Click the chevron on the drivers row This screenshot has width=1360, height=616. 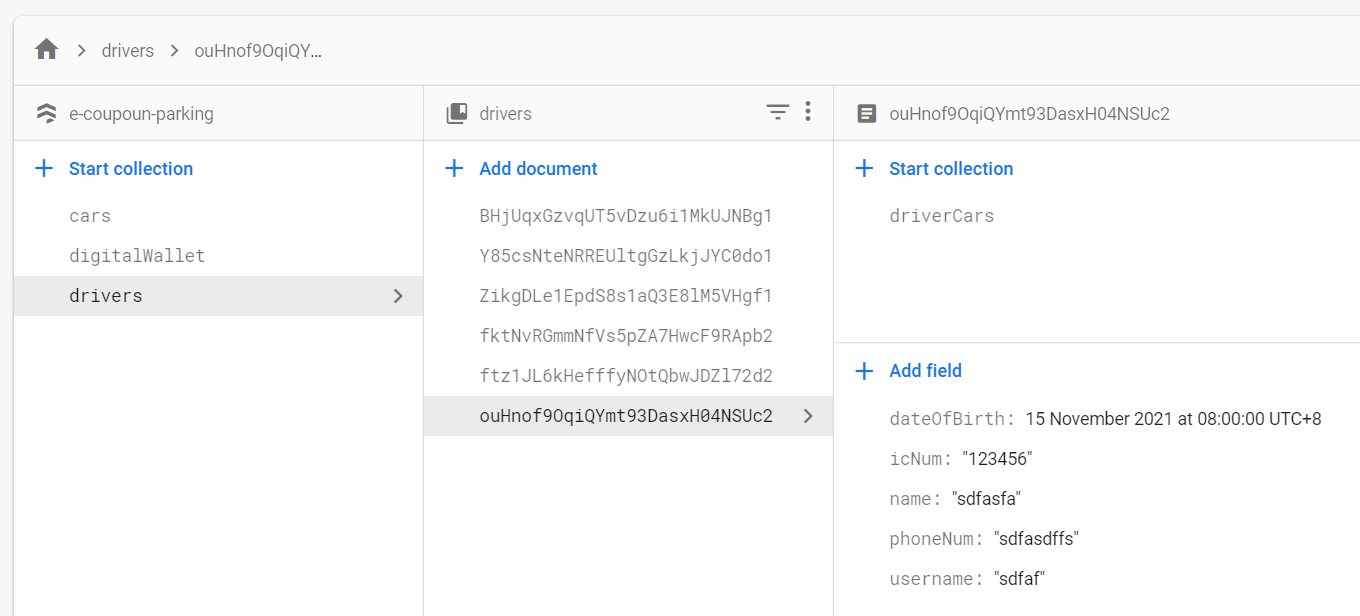398,296
